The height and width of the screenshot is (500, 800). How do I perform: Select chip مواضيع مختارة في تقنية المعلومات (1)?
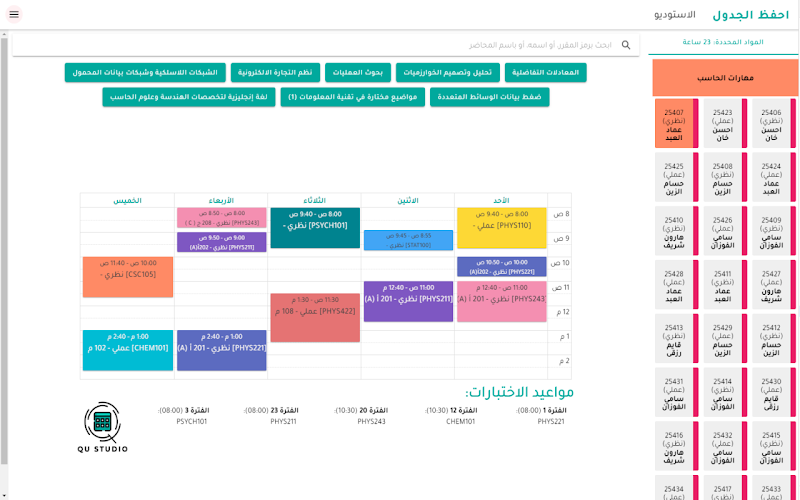pyautogui.click(x=353, y=97)
